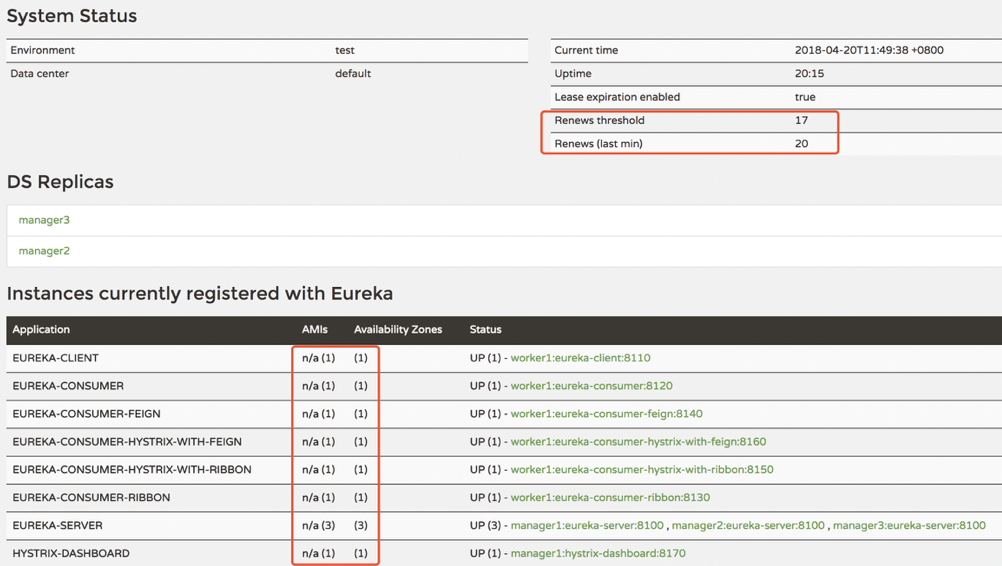Open worker1:eureka-client:8110 instance link
The height and width of the screenshot is (566, 1002).
pyautogui.click(x=580, y=358)
